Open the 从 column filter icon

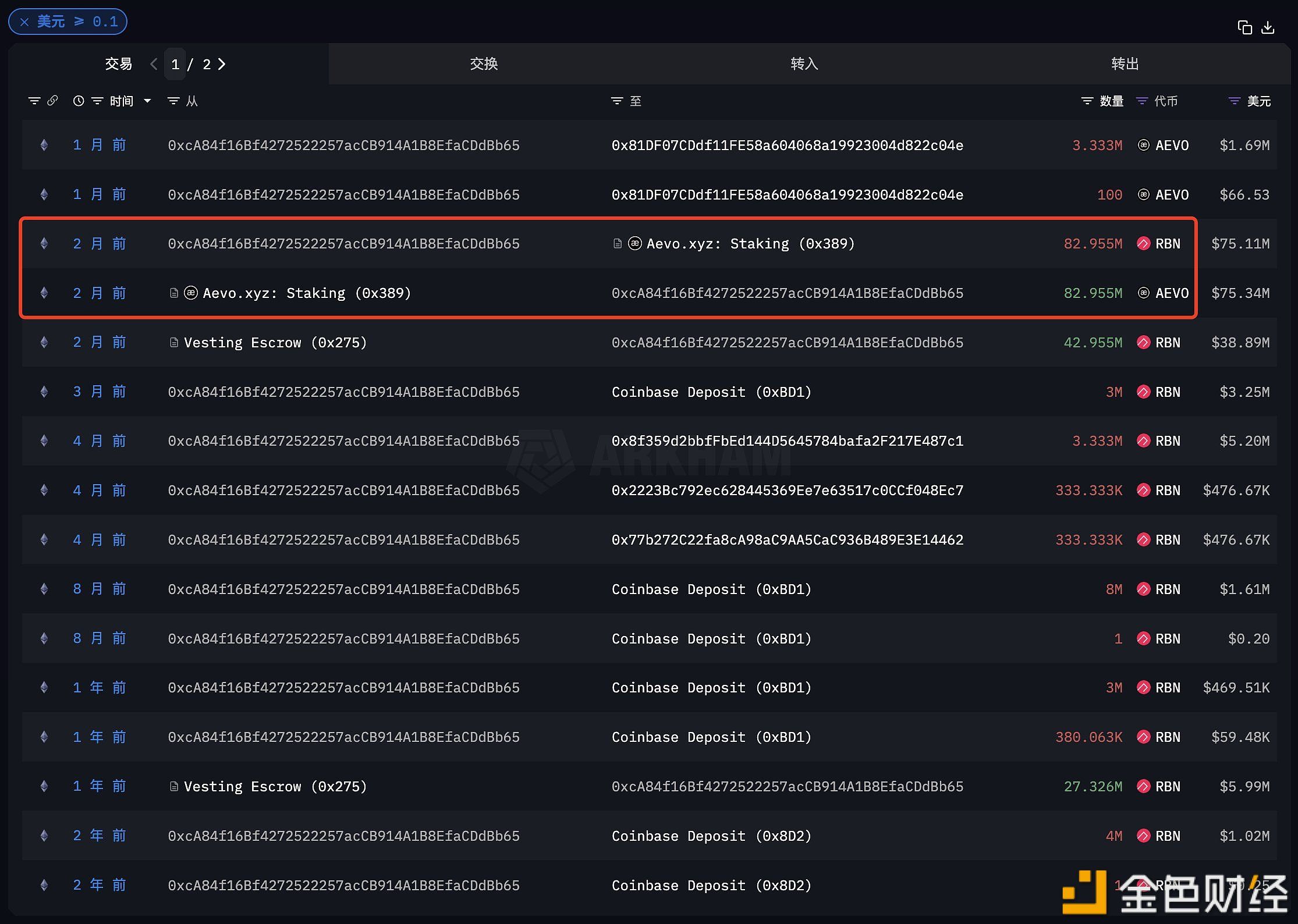pyautogui.click(x=173, y=101)
